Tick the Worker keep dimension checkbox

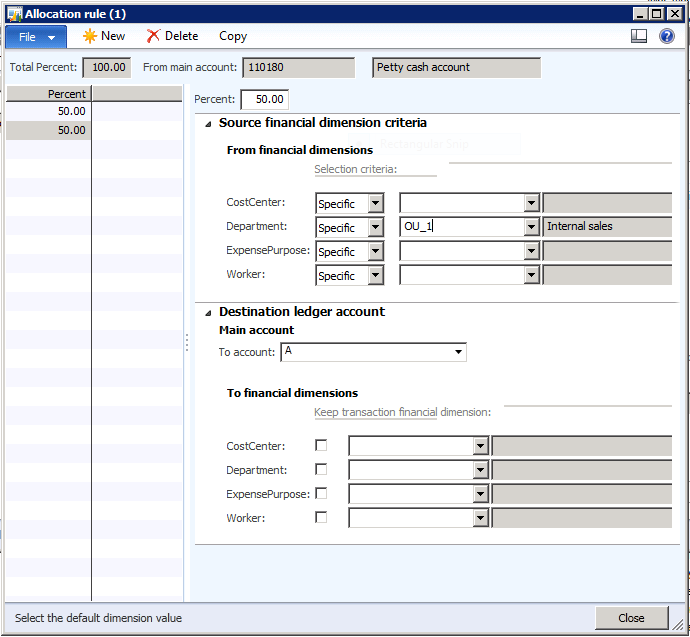click(321, 518)
